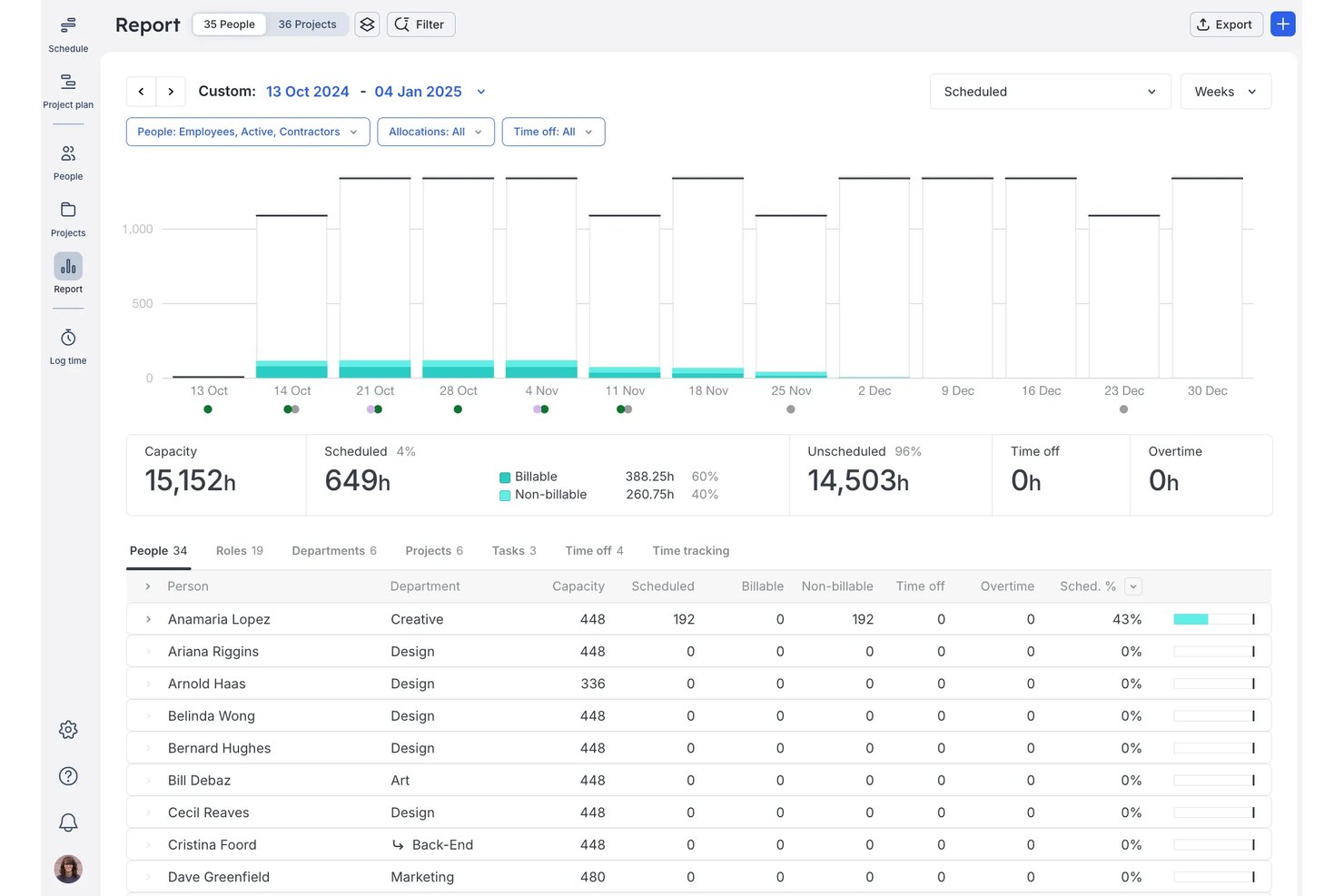Open the Time off: All dropdown

[x=553, y=132]
